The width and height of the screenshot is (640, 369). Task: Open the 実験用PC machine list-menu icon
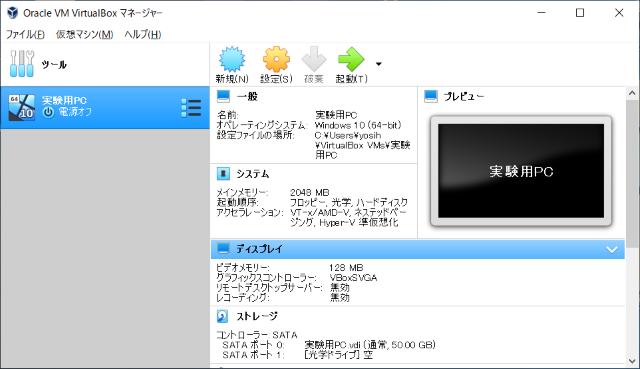191,108
